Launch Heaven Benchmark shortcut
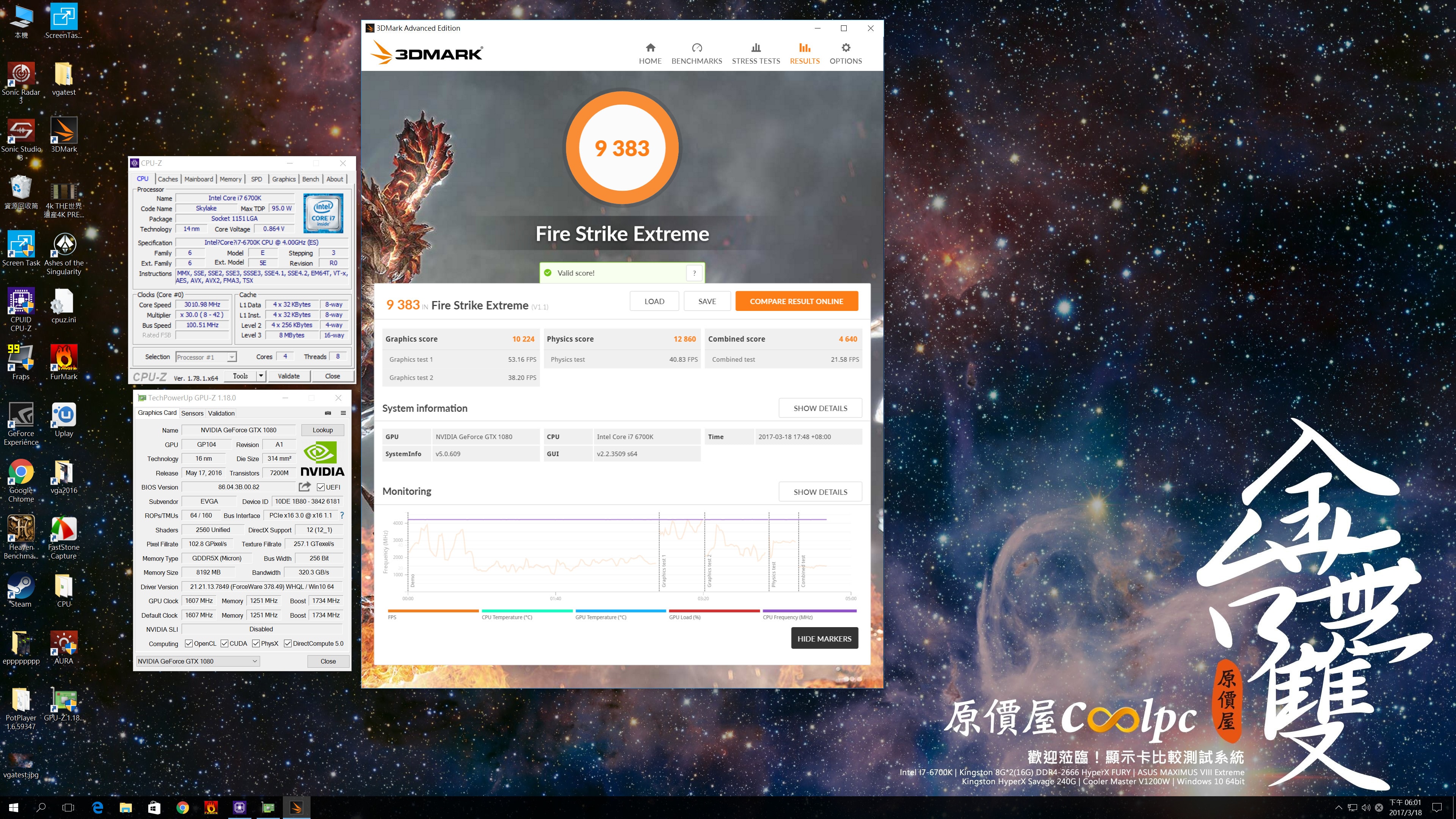 point(21,538)
